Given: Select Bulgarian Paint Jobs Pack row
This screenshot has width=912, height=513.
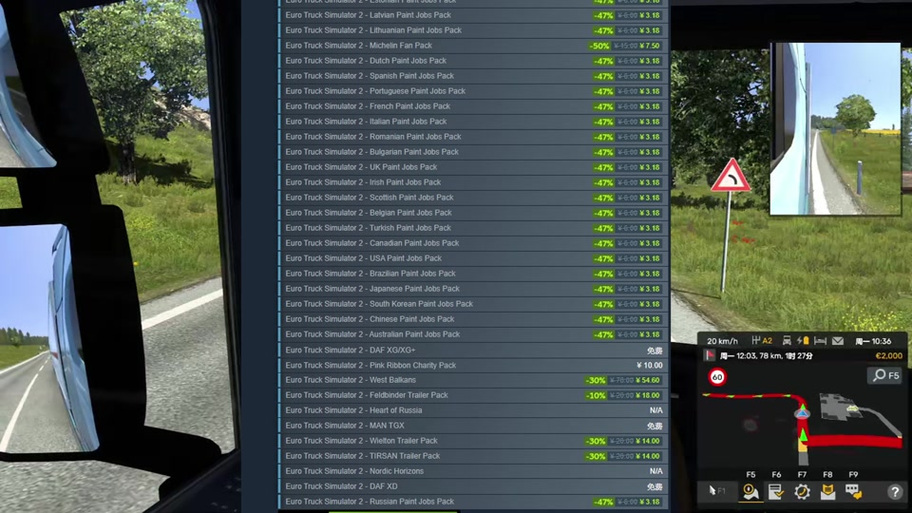Looking at the screenshot, I should 473,152.
